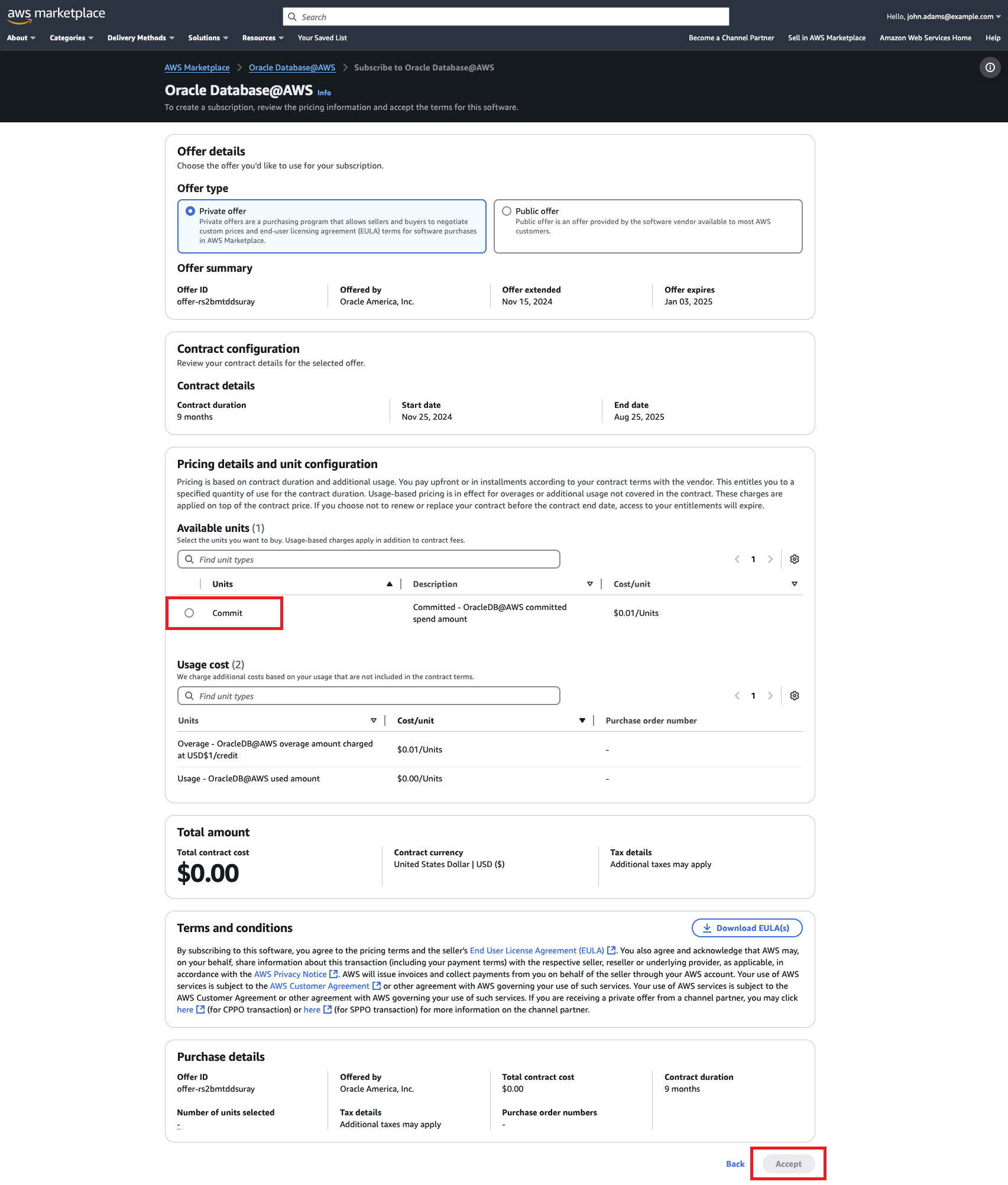
Task: Select the Private offer radio button
Action: coord(190,211)
